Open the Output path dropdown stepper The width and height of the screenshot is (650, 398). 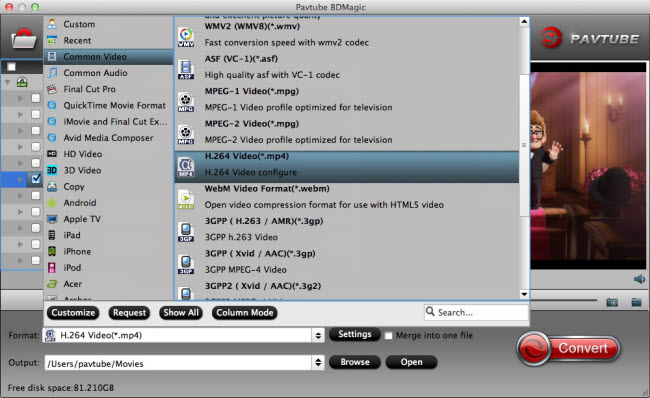[x=318, y=362]
